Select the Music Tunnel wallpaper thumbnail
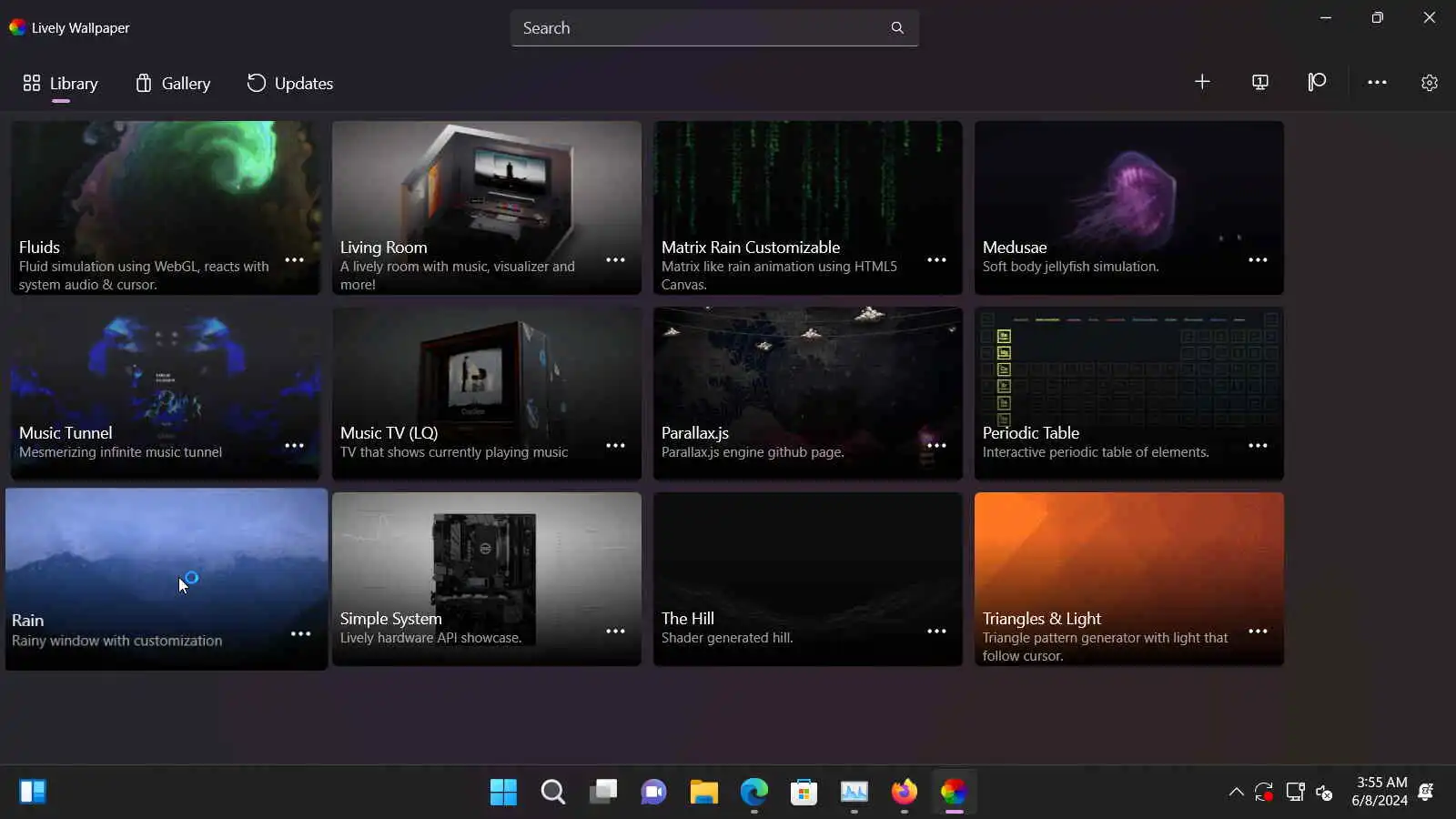Viewport: 1456px width, 819px height. click(x=166, y=393)
